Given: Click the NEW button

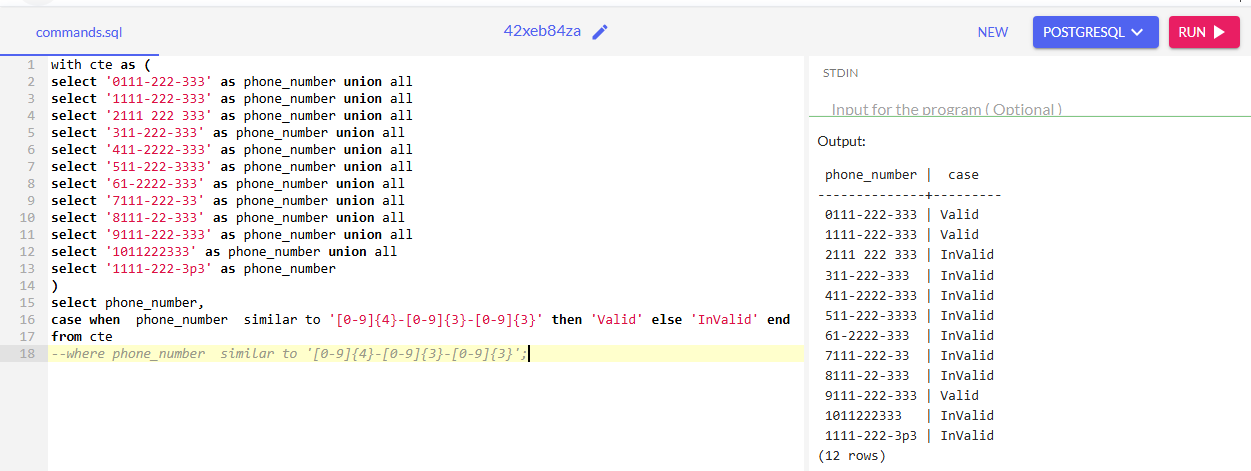Looking at the screenshot, I should (x=993, y=32).
